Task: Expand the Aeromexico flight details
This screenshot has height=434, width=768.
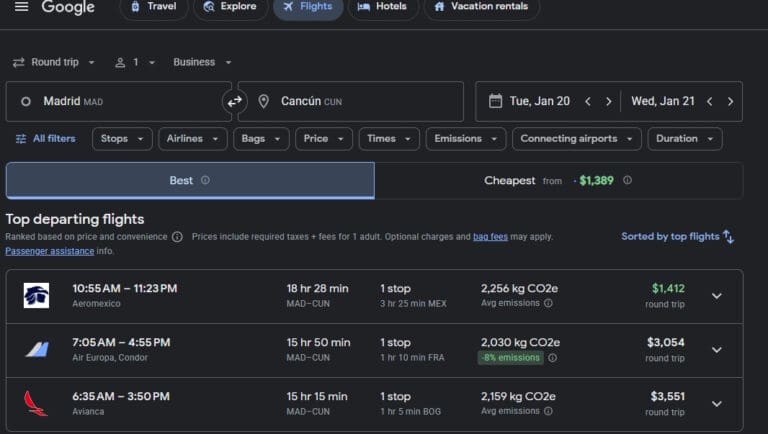Action: [716, 296]
